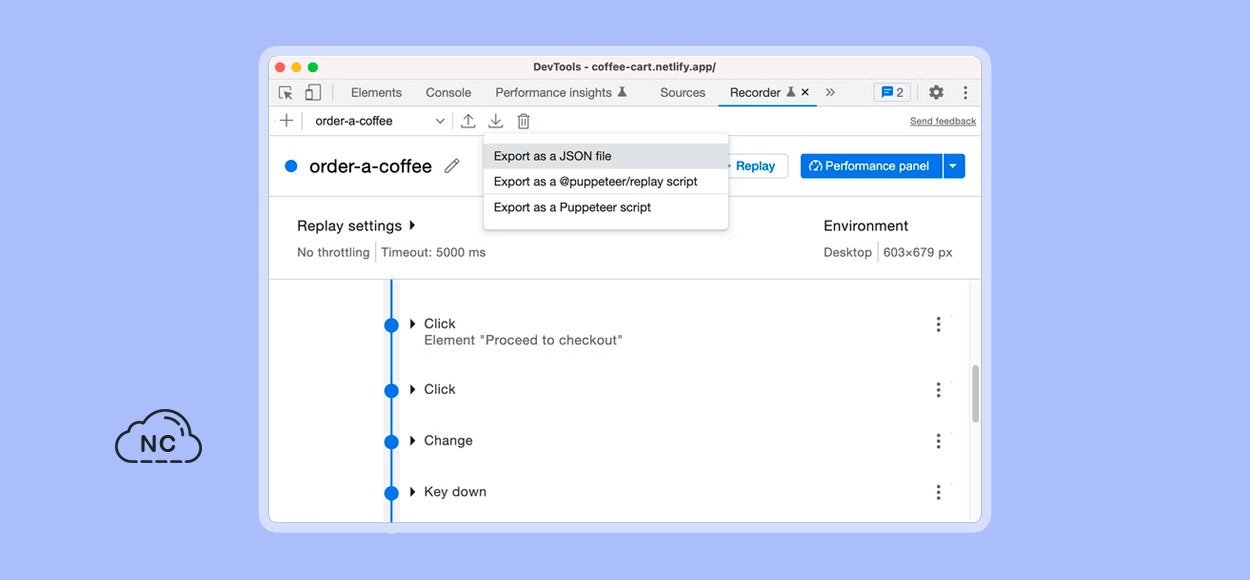Click the timeline dot for Proceed to checkout step

point(391,324)
